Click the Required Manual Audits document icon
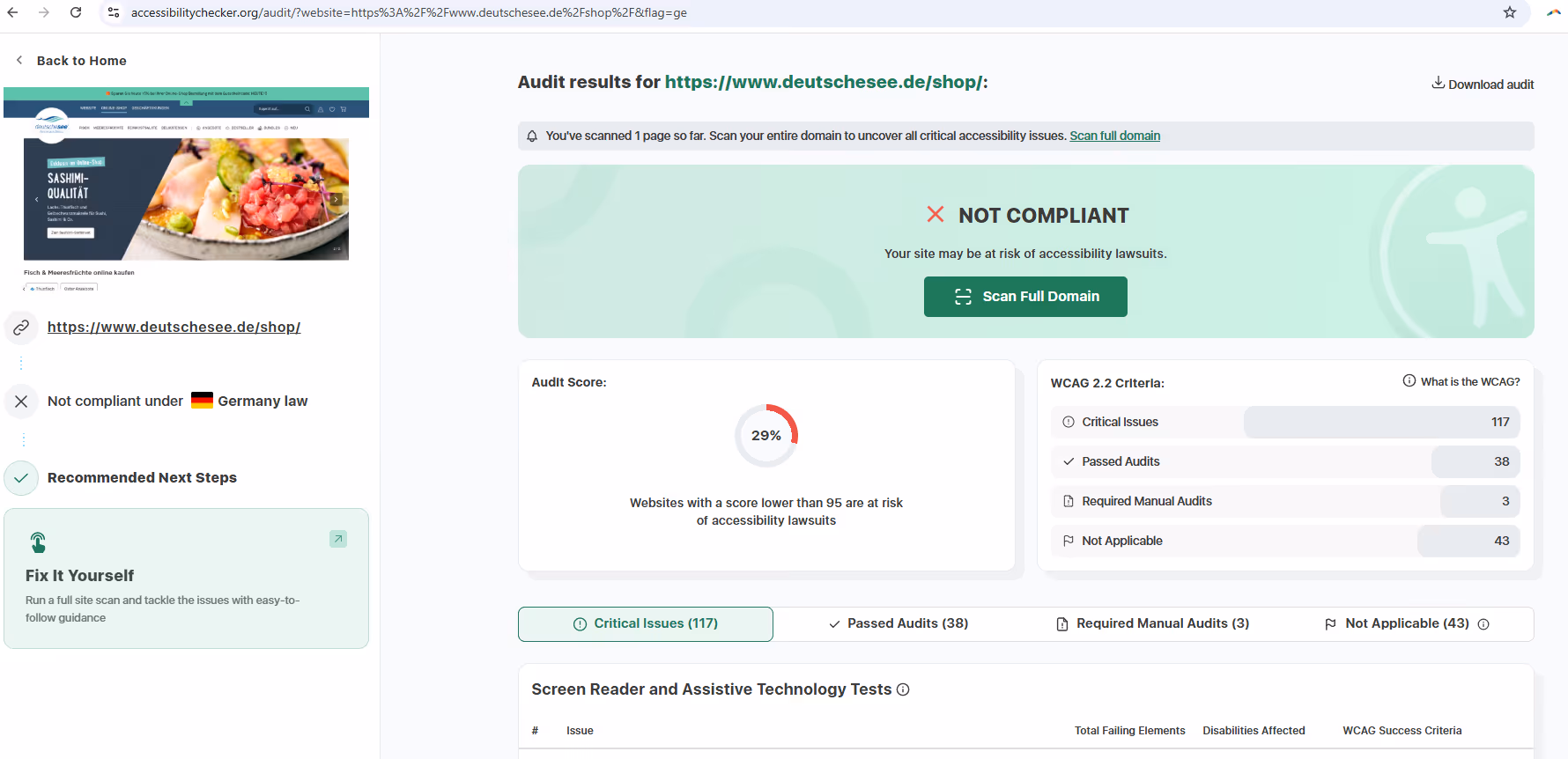The width and height of the screenshot is (1568, 759). [1069, 501]
